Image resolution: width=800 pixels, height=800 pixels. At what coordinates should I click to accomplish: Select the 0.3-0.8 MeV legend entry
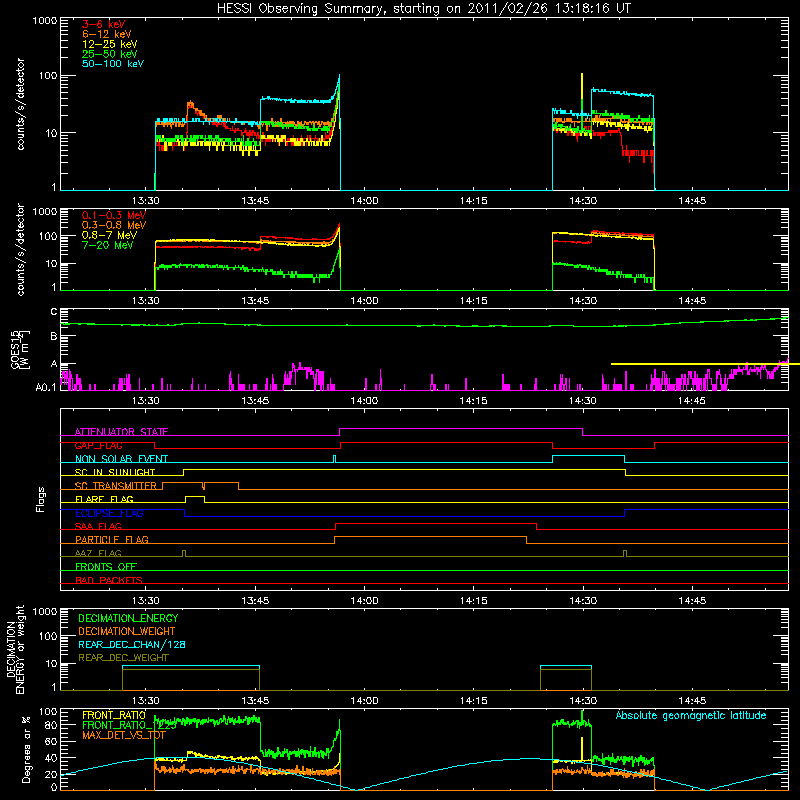pos(114,225)
